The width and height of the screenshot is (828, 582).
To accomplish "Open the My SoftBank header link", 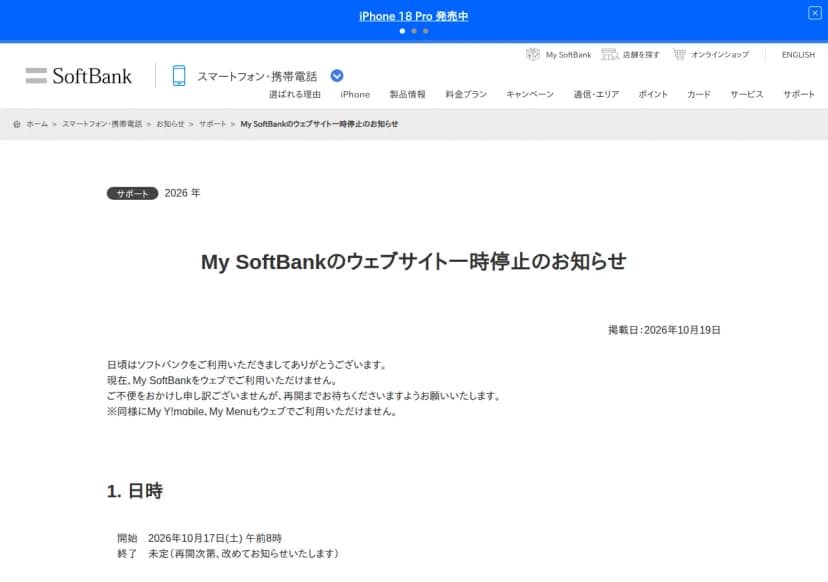I will tap(568, 54).
